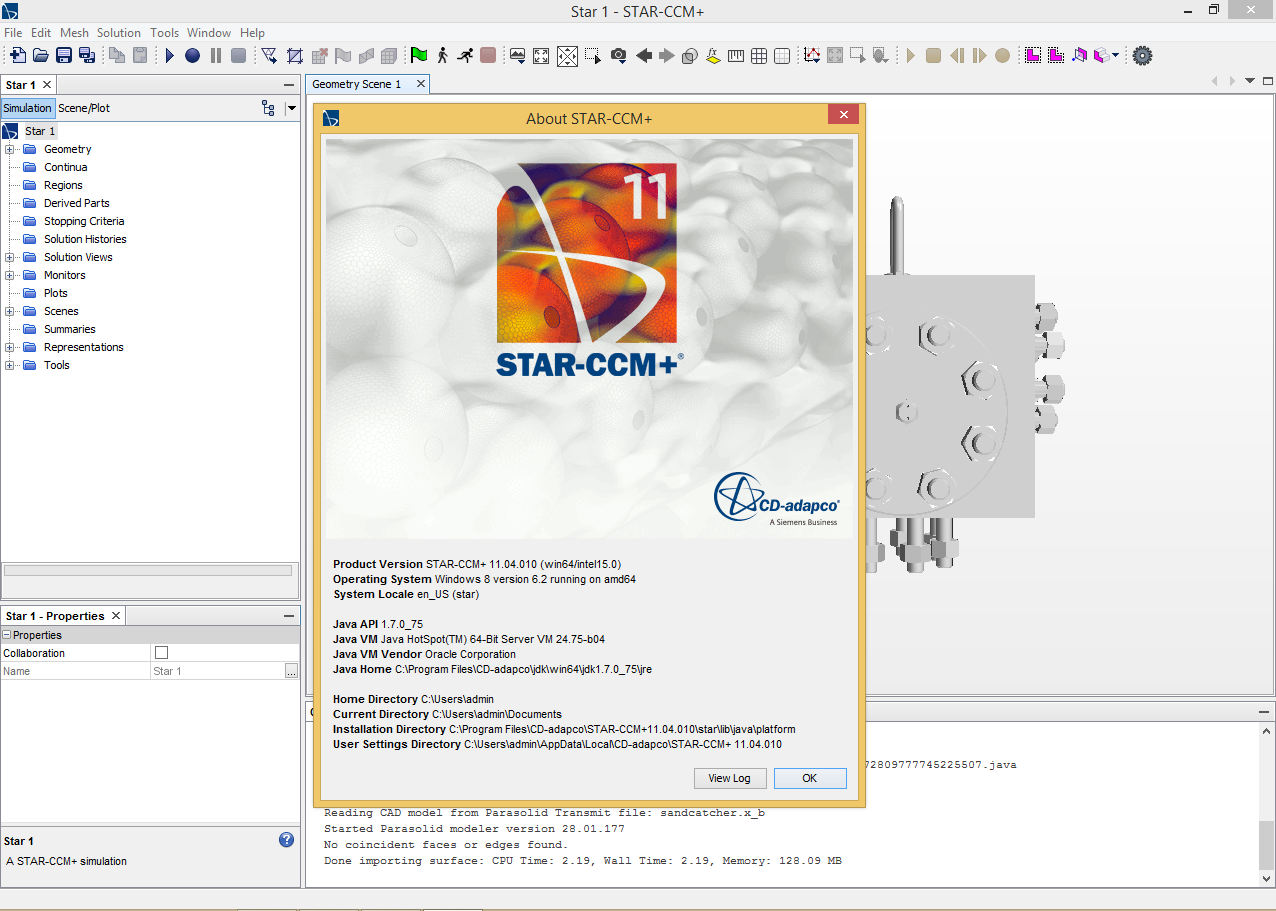The width and height of the screenshot is (1276, 911).
Task: Click the walking man Step icon
Action: (x=442, y=56)
